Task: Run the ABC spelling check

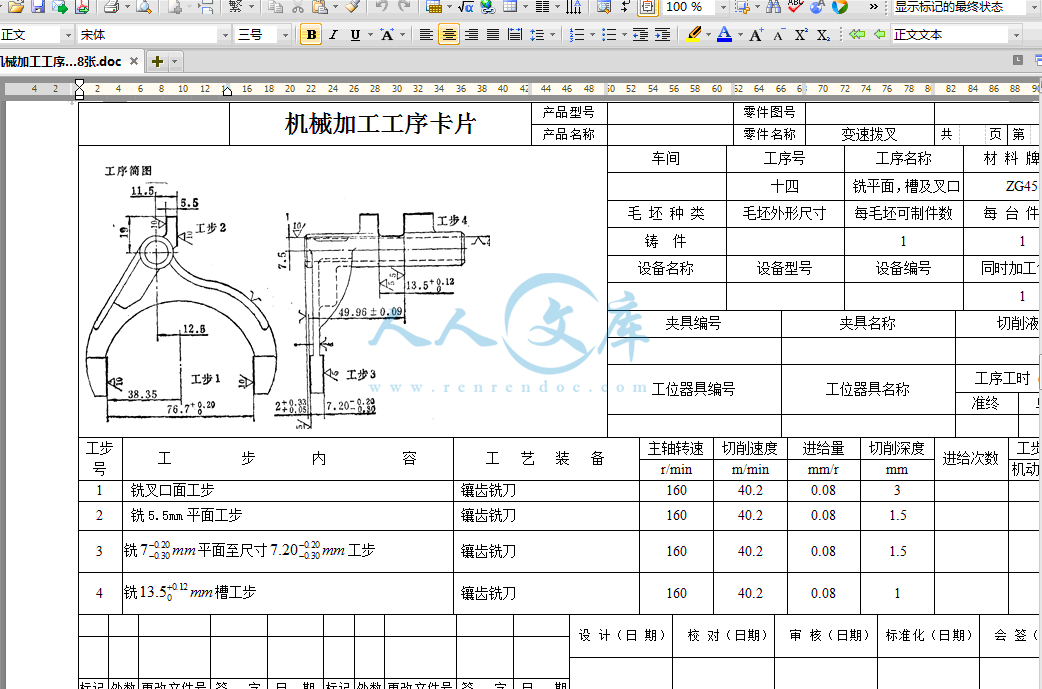Action: pyautogui.click(x=795, y=7)
